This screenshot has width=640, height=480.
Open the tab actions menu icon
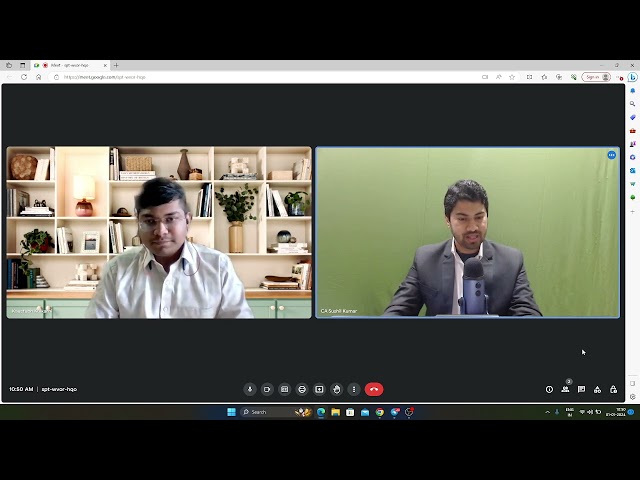(22, 65)
